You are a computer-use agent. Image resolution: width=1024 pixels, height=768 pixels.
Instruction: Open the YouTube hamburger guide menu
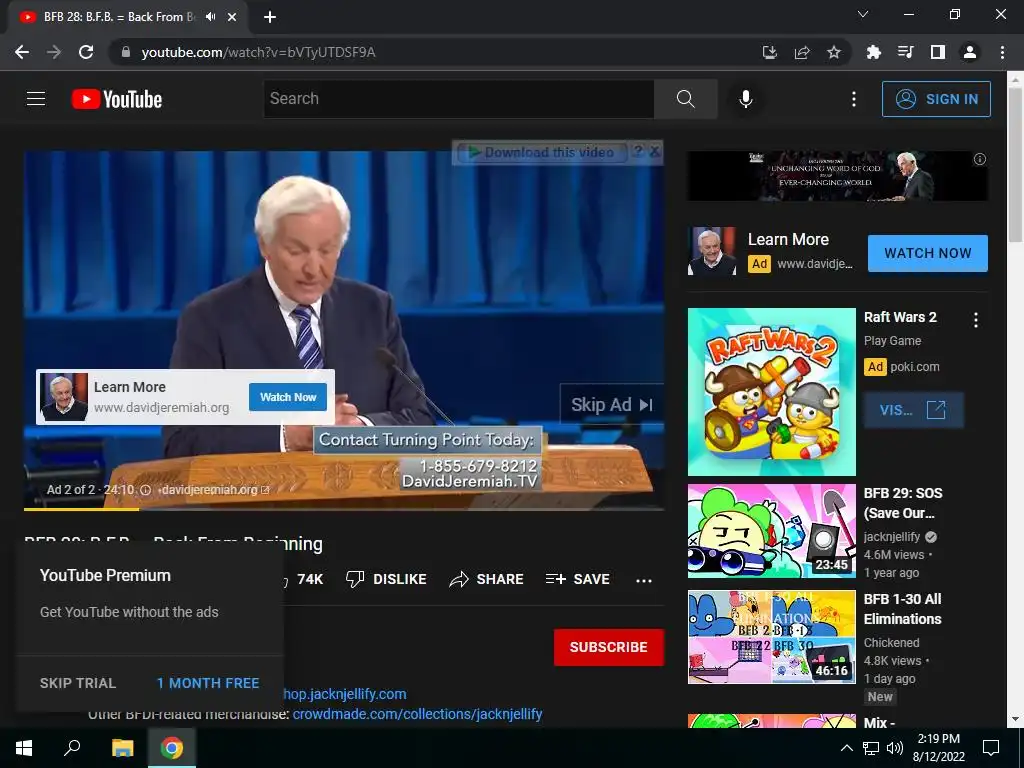click(x=36, y=99)
